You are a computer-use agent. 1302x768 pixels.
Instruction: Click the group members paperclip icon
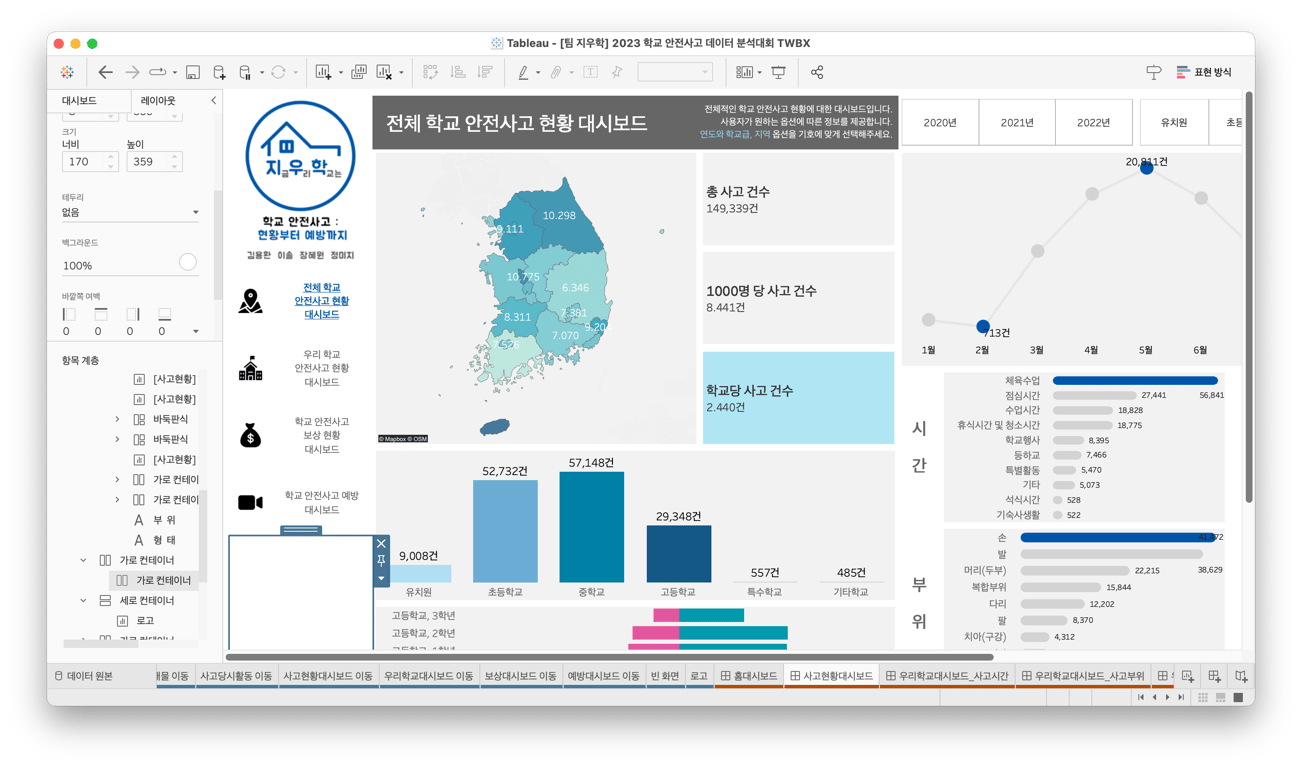point(556,72)
